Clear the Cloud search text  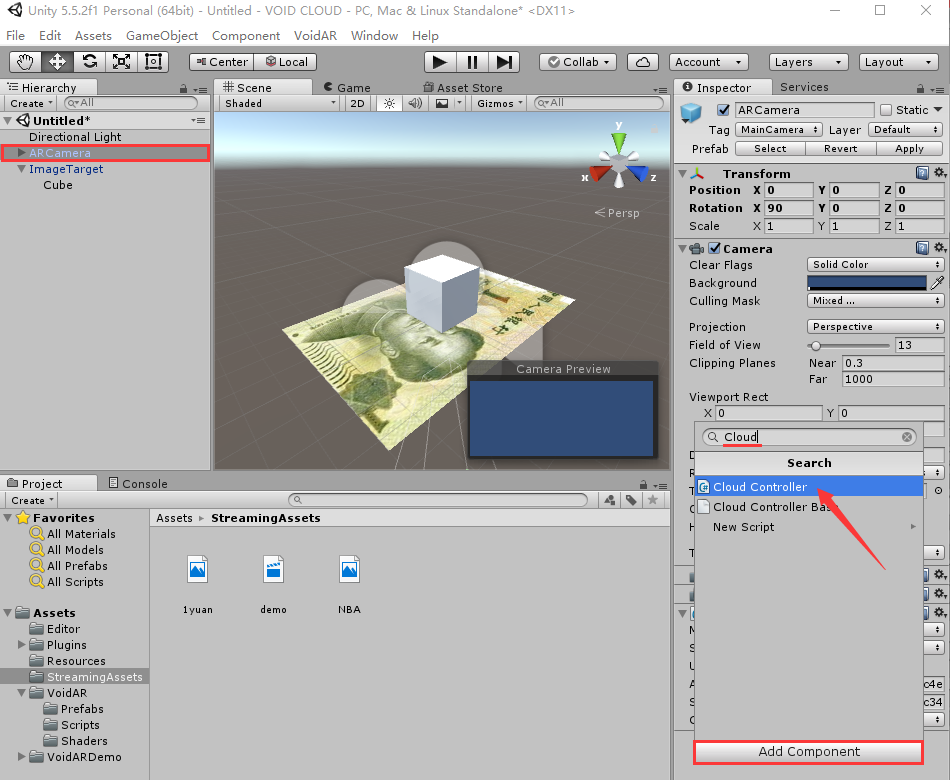pos(906,437)
